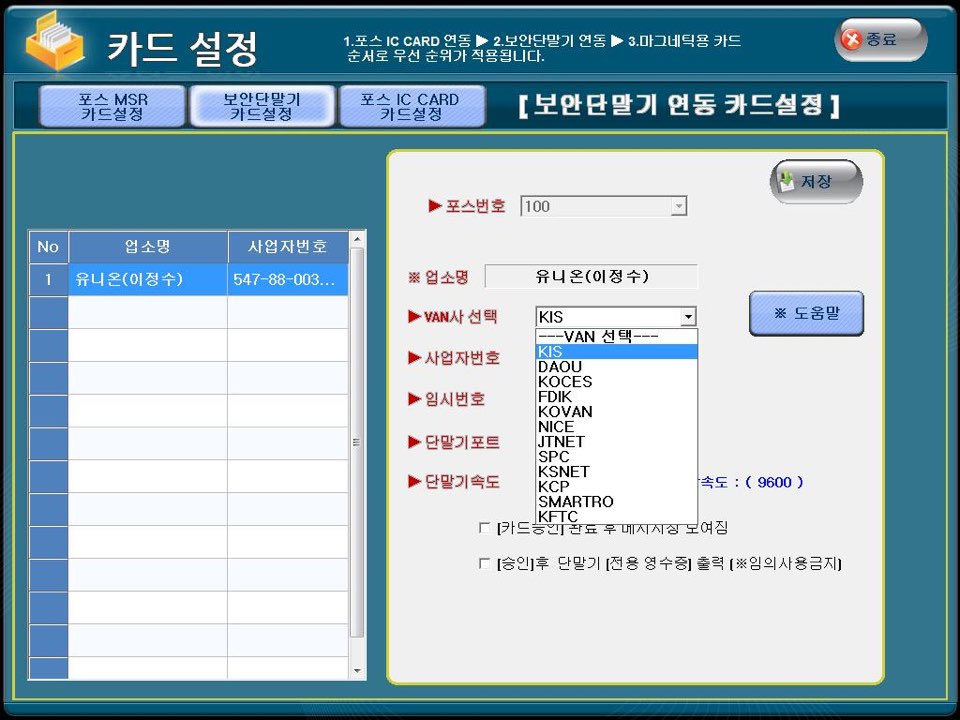
Task: Open the 도움말 help button
Action: click(x=806, y=313)
